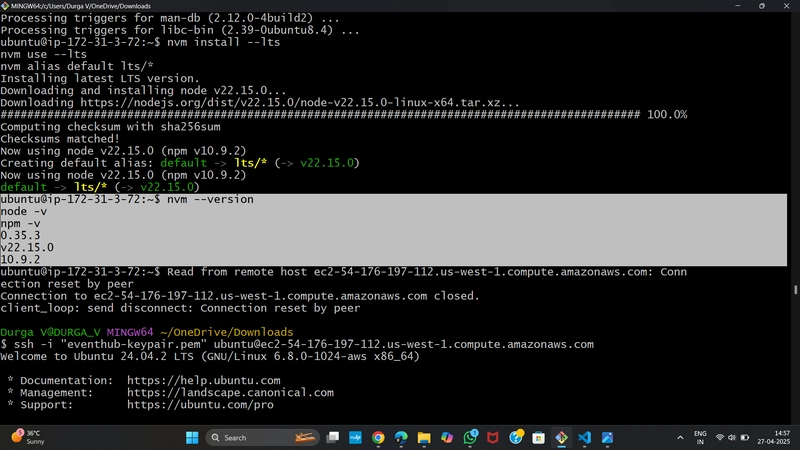Click the 'Installing latest LTS version.' line
This screenshot has height=450, width=800.
[100, 79]
